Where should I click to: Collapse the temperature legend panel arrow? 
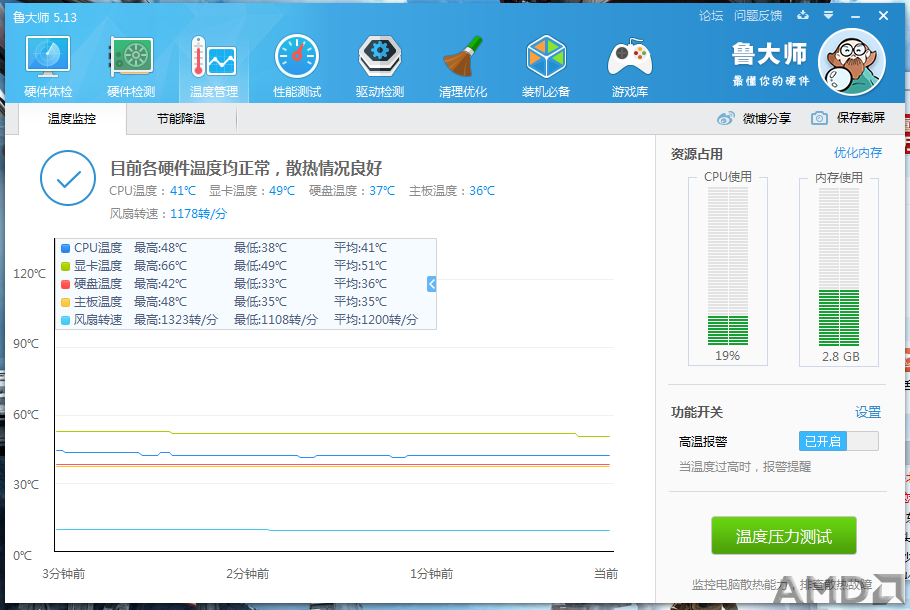431,284
